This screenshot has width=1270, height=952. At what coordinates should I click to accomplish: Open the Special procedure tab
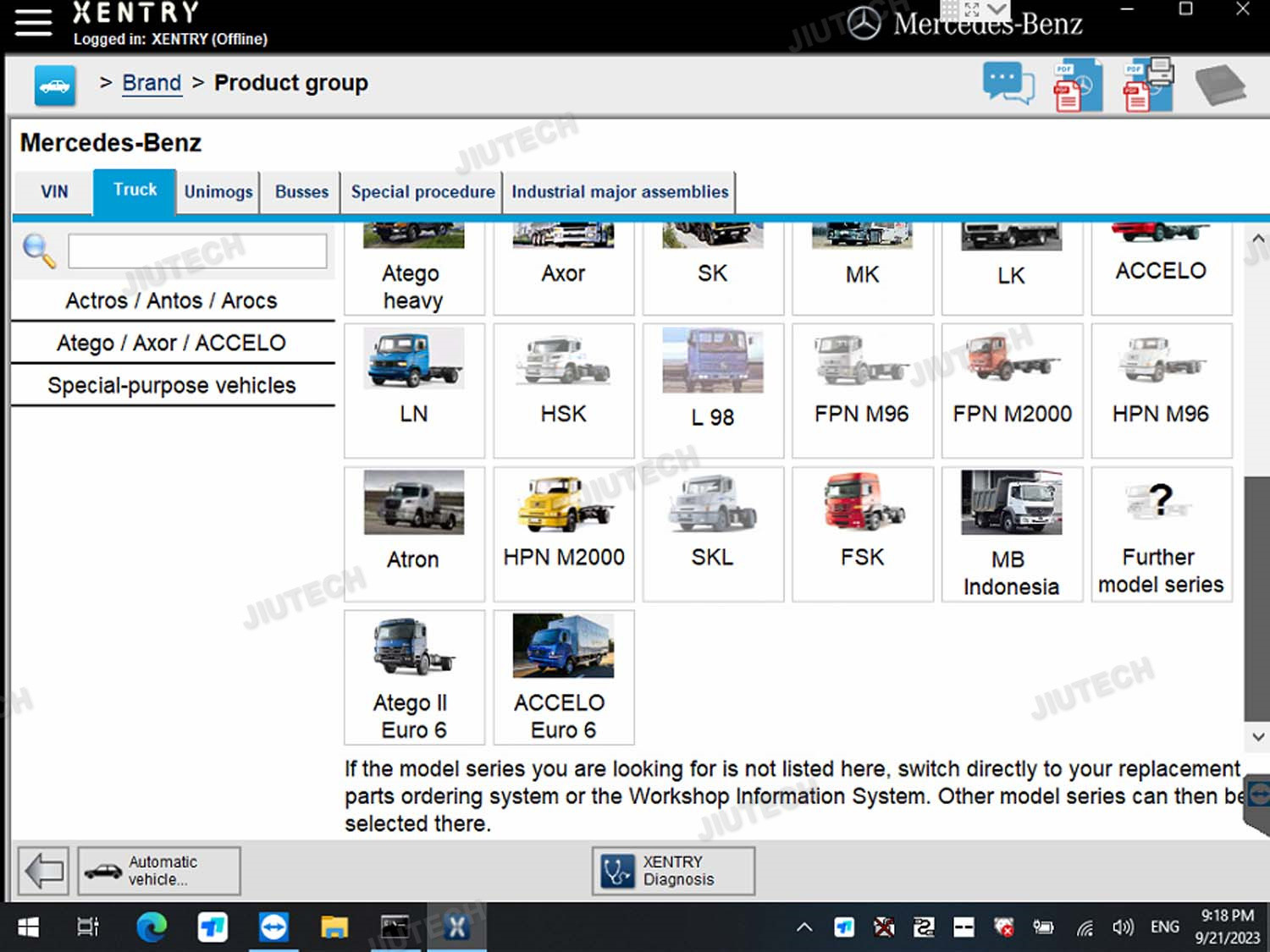tap(422, 192)
